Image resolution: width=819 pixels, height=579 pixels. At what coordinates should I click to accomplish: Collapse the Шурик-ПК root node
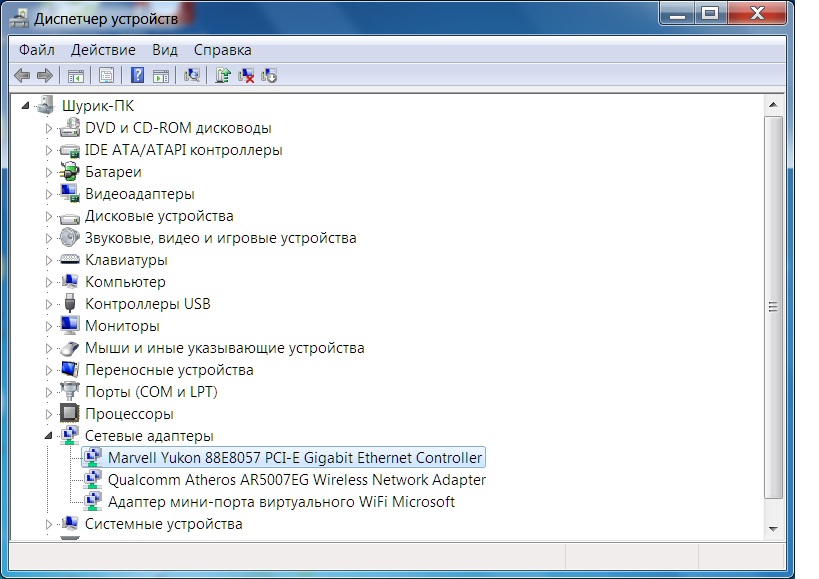(25, 106)
